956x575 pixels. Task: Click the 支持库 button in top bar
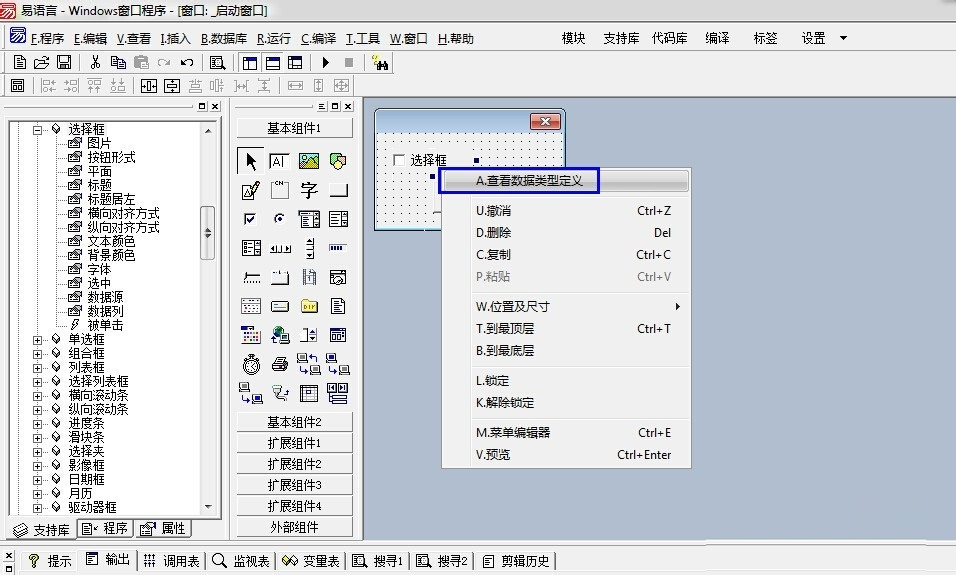coord(621,38)
